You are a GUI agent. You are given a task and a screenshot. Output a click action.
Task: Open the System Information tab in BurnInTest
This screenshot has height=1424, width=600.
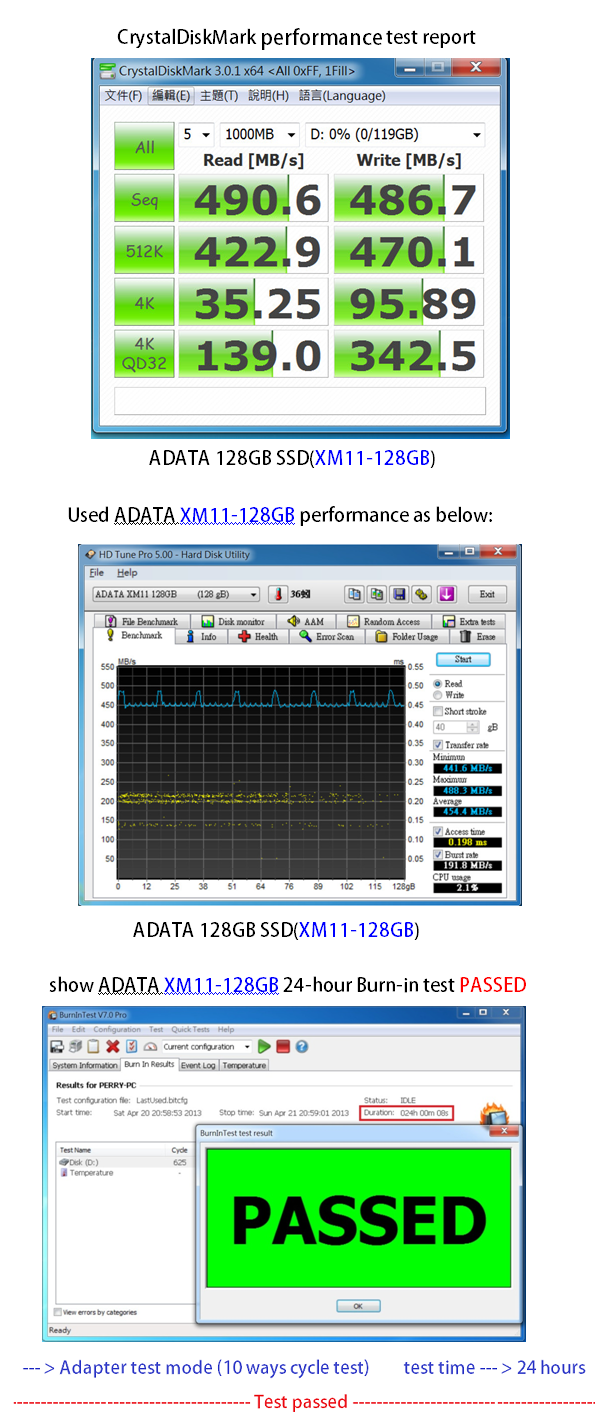(85, 1066)
